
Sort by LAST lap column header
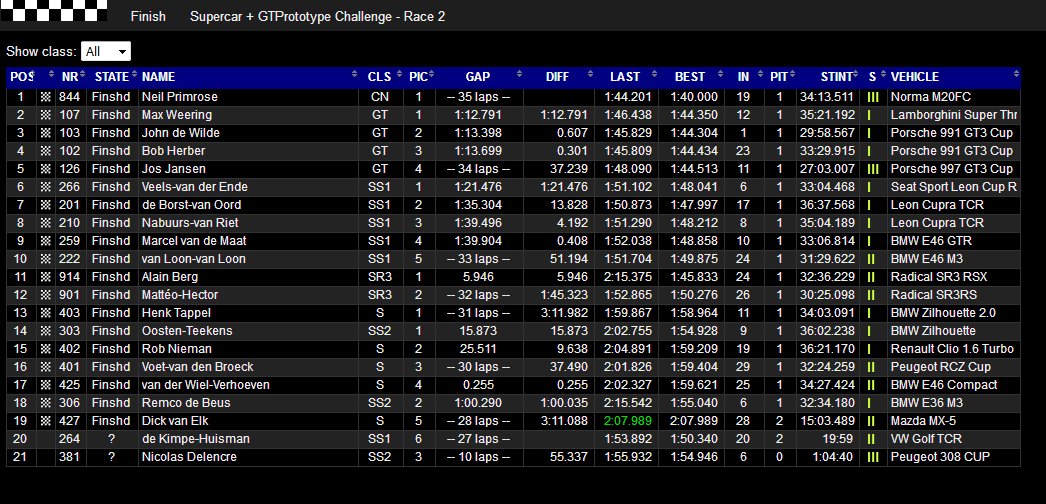(x=626, y=77)
